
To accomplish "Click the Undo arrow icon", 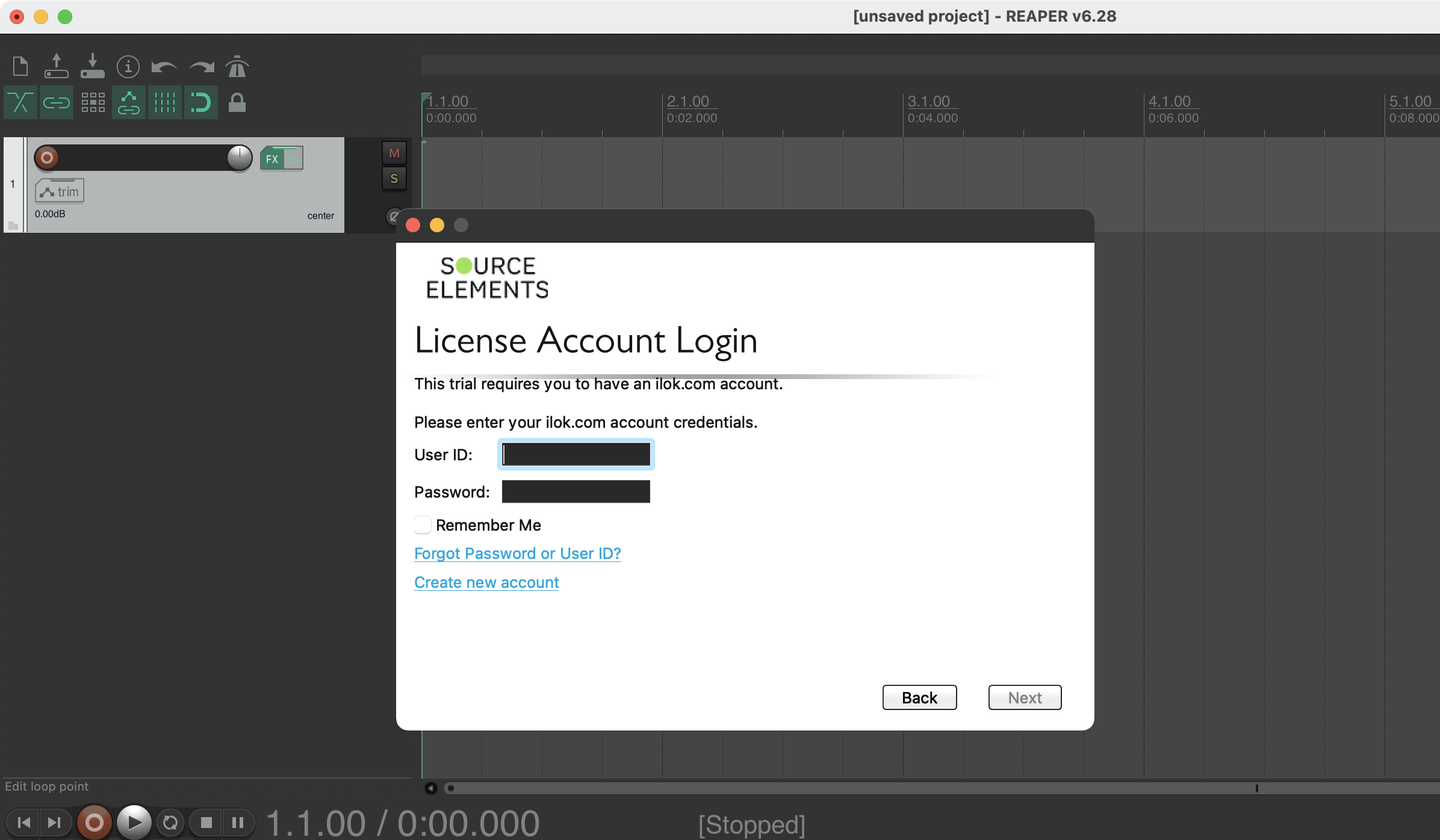I will [164, 66].
